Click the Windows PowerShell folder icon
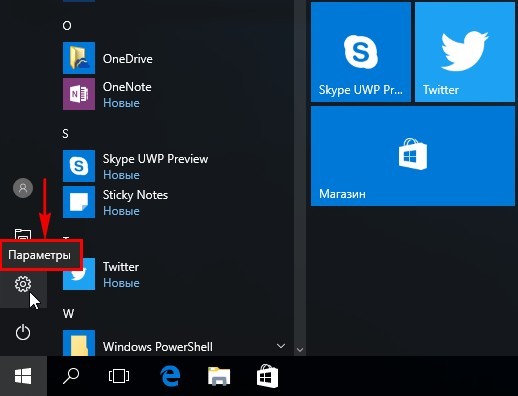Viewport: 518px width, 396px height. (x=79, y=343)
